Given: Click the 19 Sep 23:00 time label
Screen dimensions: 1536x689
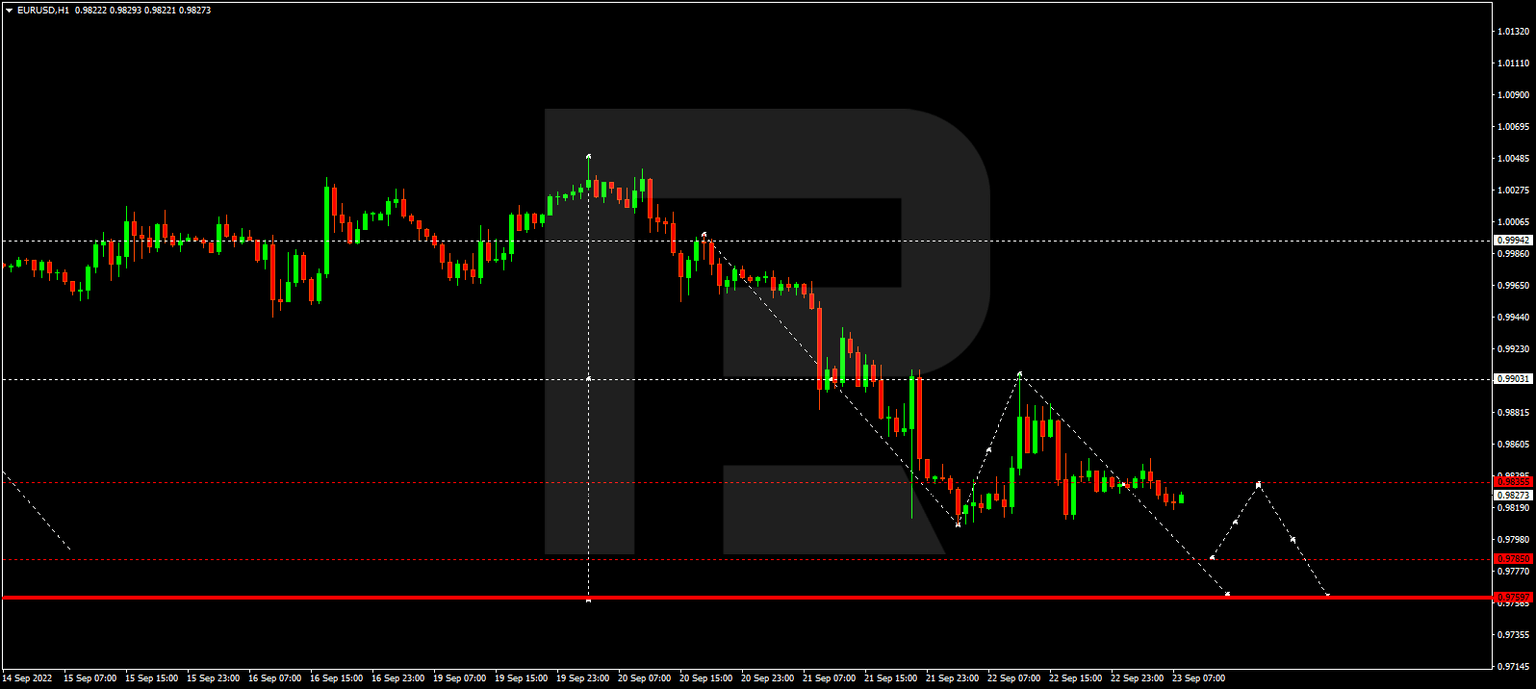Looking at the screenshot, I should (x=583, y=678).
